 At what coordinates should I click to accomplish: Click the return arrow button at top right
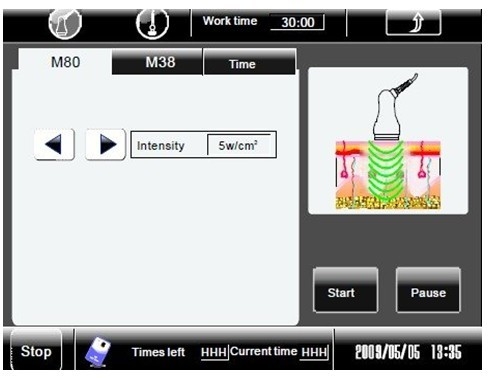point(413,22)
